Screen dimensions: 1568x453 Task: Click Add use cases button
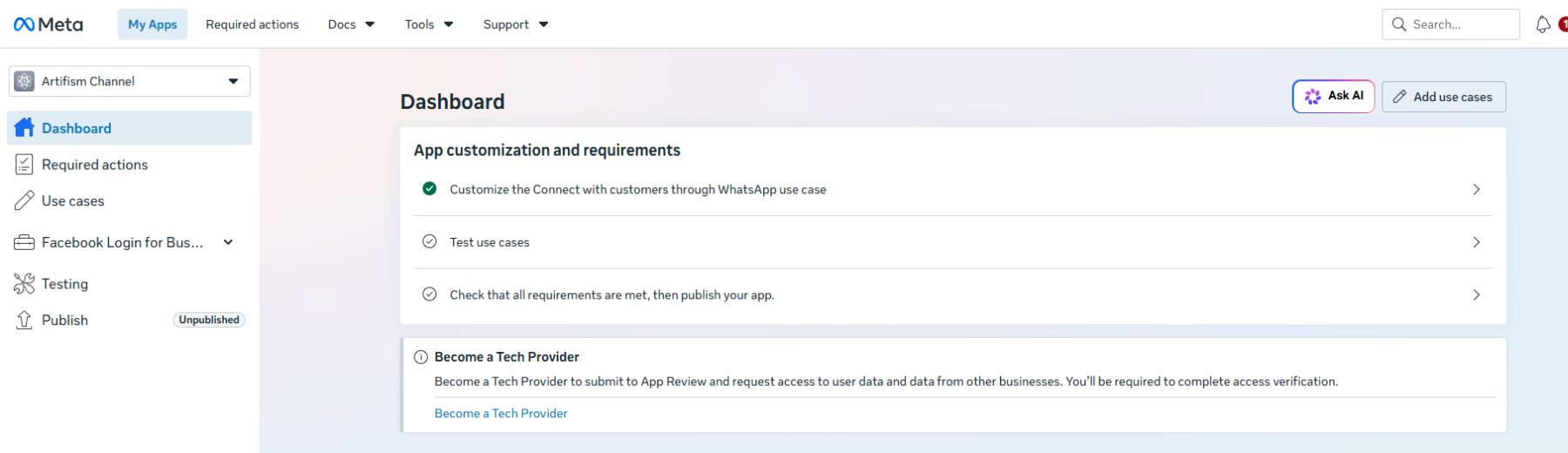coord(1443,97)
